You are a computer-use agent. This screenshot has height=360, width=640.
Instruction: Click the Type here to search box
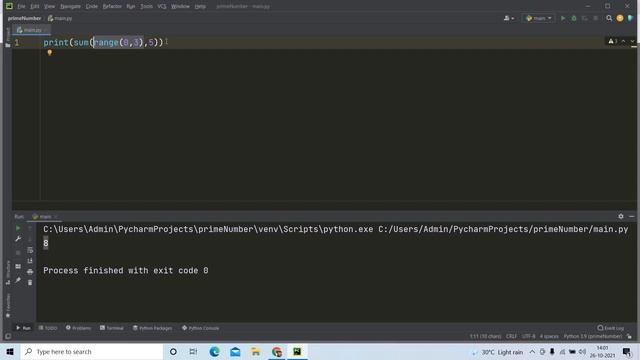[91, 351]
